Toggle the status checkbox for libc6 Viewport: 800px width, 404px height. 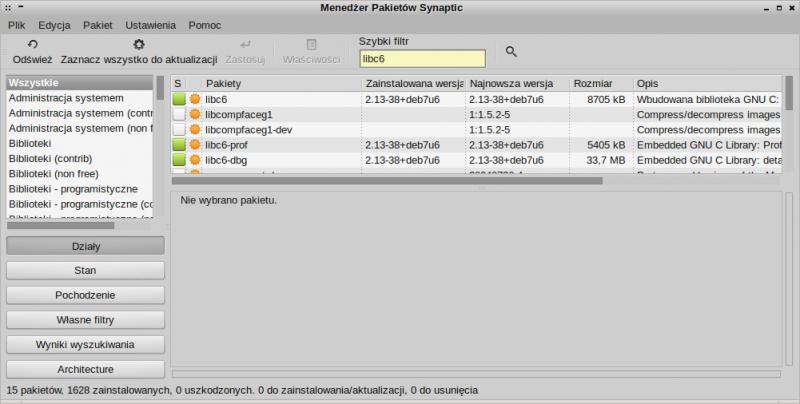tap(179, 100)
